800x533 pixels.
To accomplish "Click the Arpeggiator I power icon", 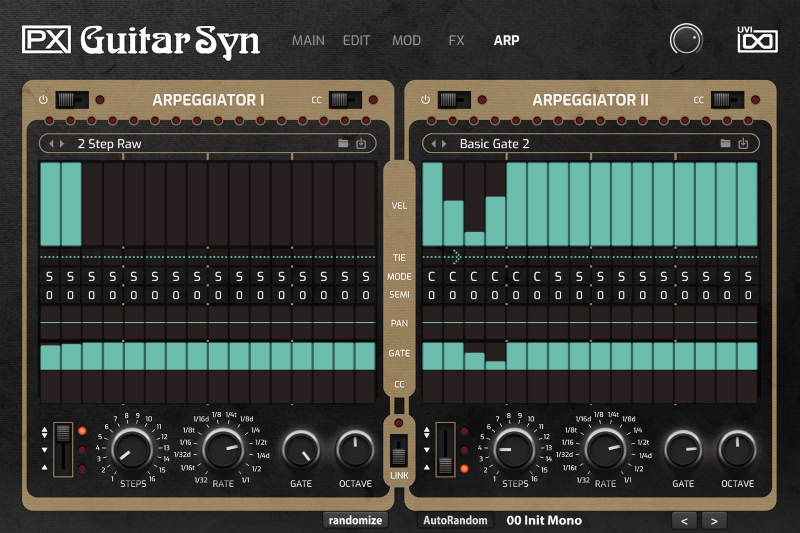I will coord(43,99).
